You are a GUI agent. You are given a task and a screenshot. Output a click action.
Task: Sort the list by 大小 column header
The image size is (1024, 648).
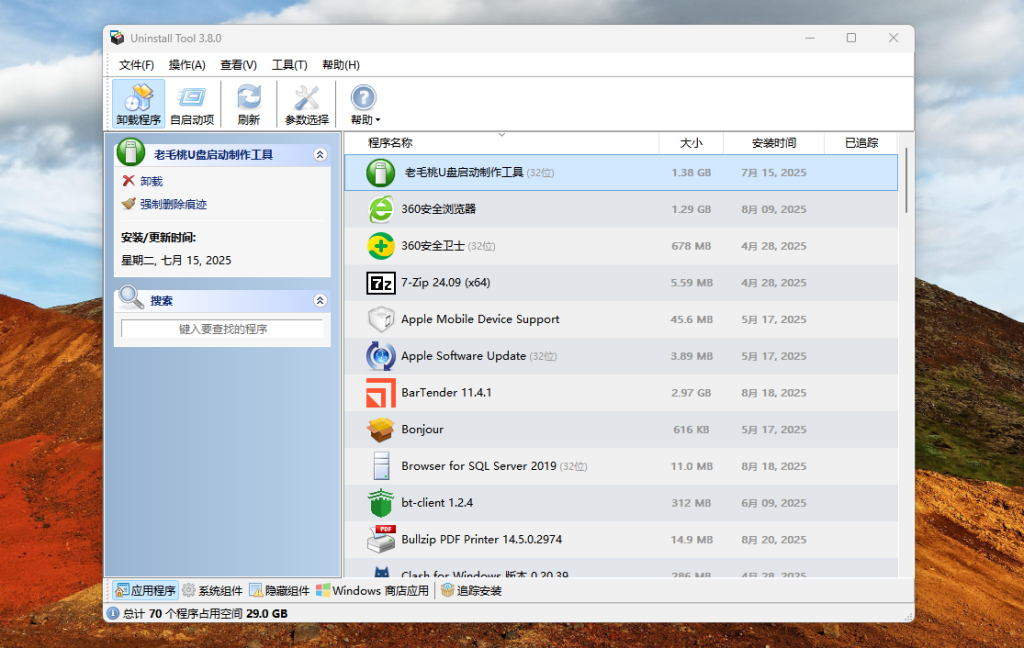pos(691,143)
